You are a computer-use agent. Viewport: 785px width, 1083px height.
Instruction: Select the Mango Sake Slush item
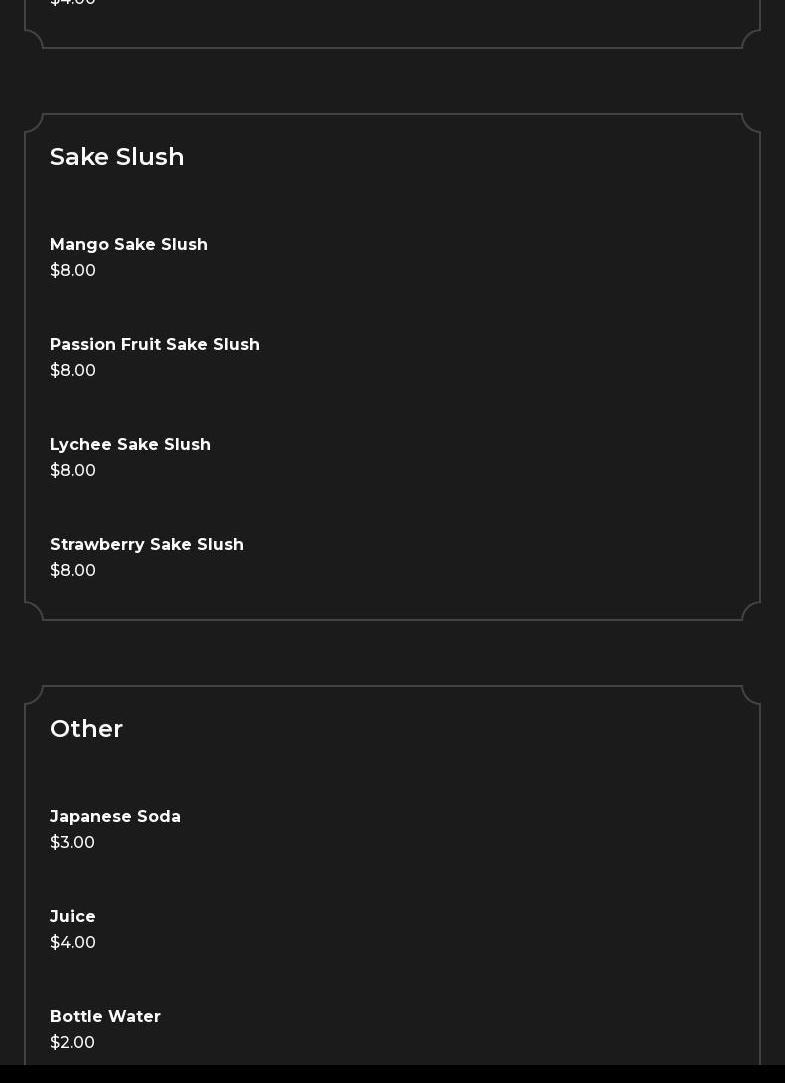[x=128, y=245]
